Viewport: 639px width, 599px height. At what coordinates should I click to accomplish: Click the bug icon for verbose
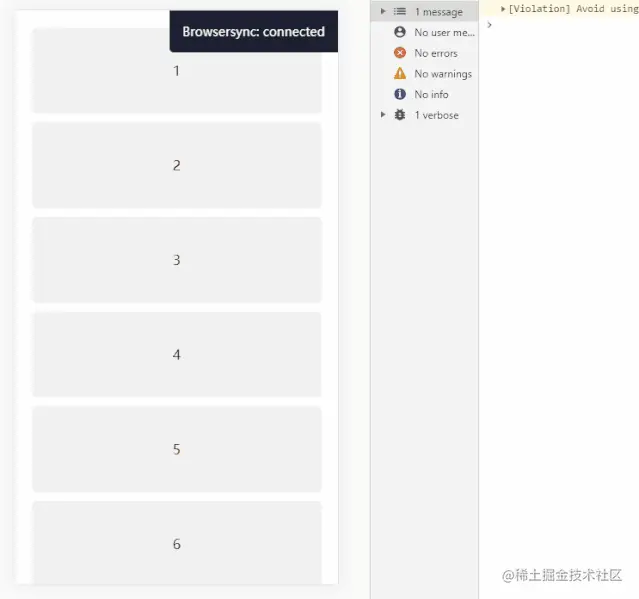[x=400, y=115]
